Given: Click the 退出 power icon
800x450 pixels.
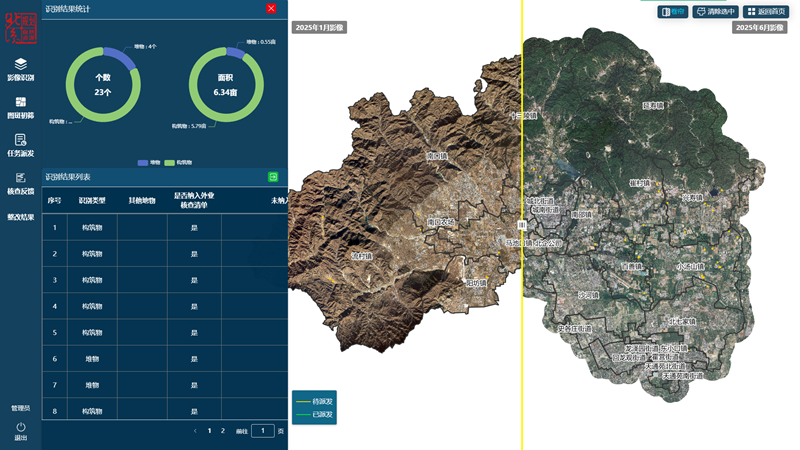Looking at the screenshot, I should click(x=21, y=427).
